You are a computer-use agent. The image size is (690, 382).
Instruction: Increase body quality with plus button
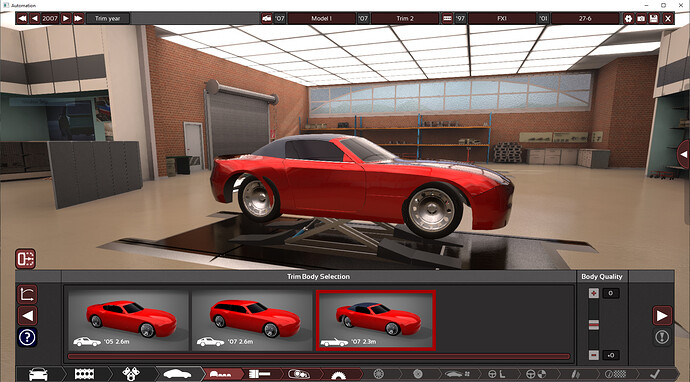pyautogui.click(x=594, y=293)
